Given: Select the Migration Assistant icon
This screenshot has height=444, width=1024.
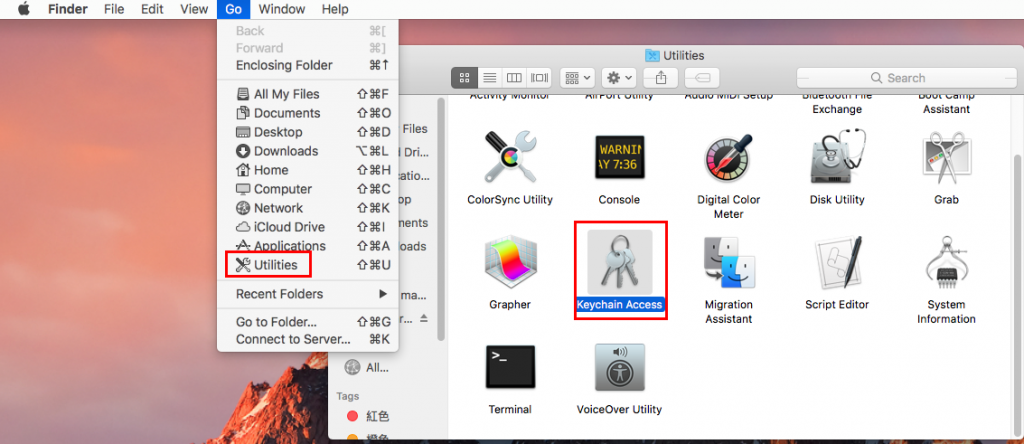Looking at the screenshot, I should click(x=728, y=262).
